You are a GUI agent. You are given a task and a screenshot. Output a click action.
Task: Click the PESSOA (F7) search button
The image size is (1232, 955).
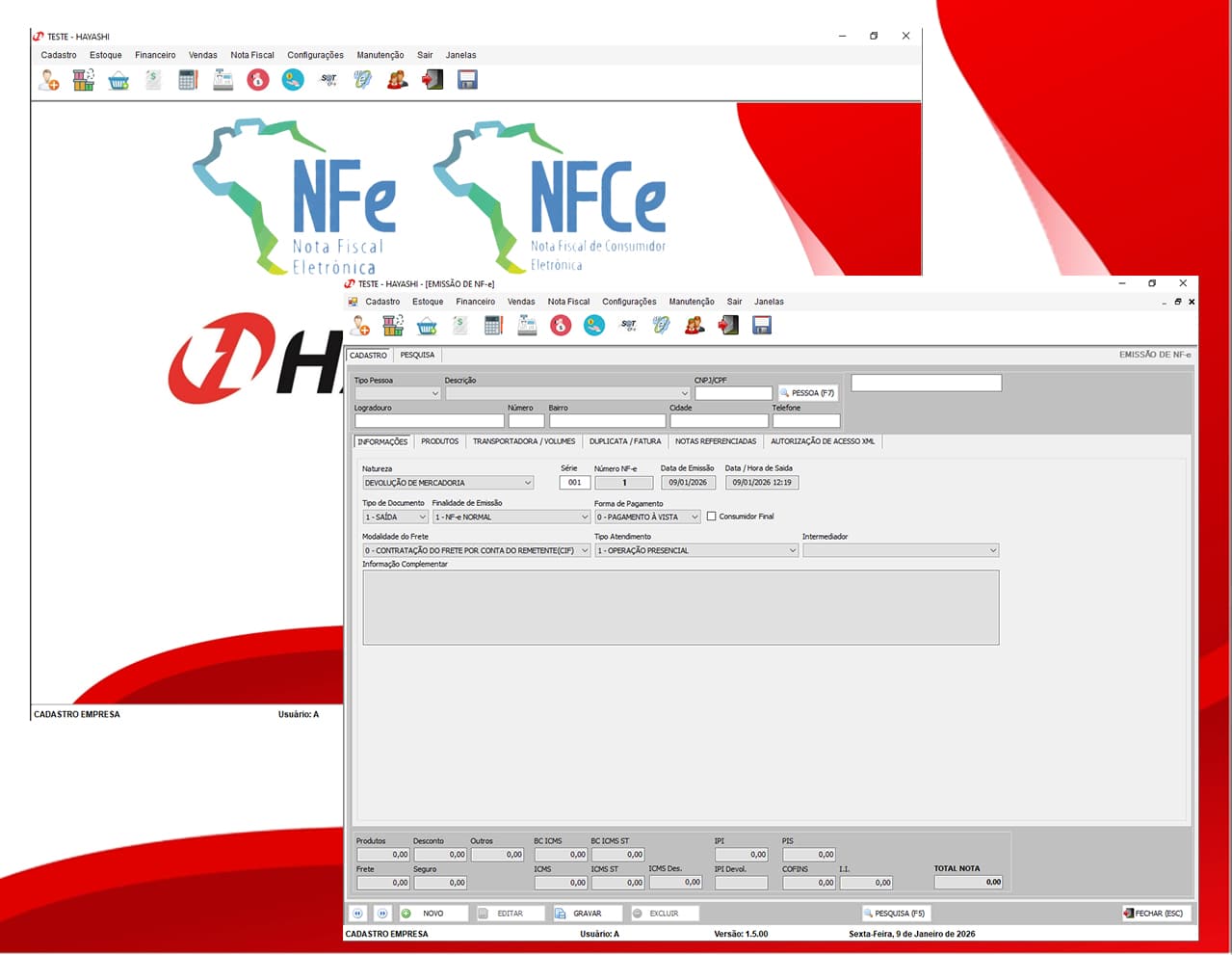[808, 393]
